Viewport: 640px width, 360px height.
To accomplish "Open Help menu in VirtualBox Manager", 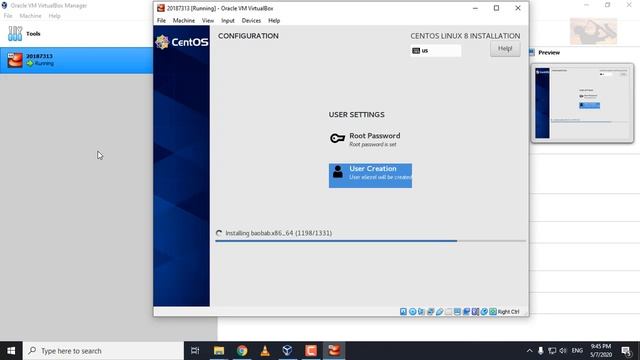I will (54, 16).
